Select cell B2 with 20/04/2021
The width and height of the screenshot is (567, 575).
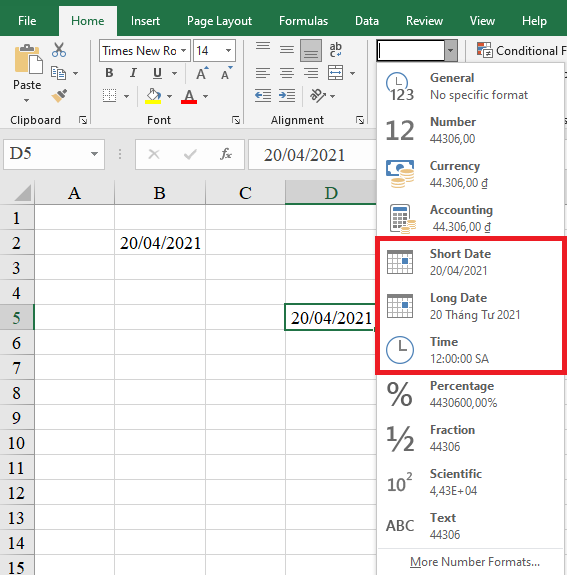point(160,243)
